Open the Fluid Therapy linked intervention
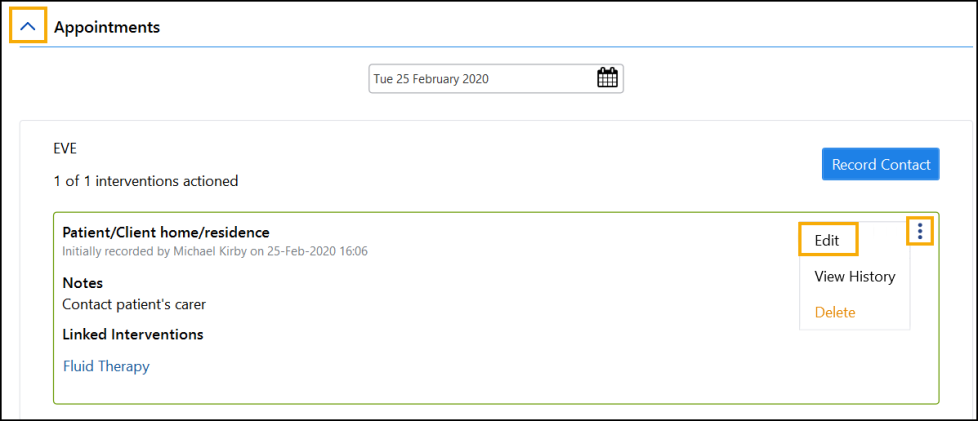 (106, 366)
